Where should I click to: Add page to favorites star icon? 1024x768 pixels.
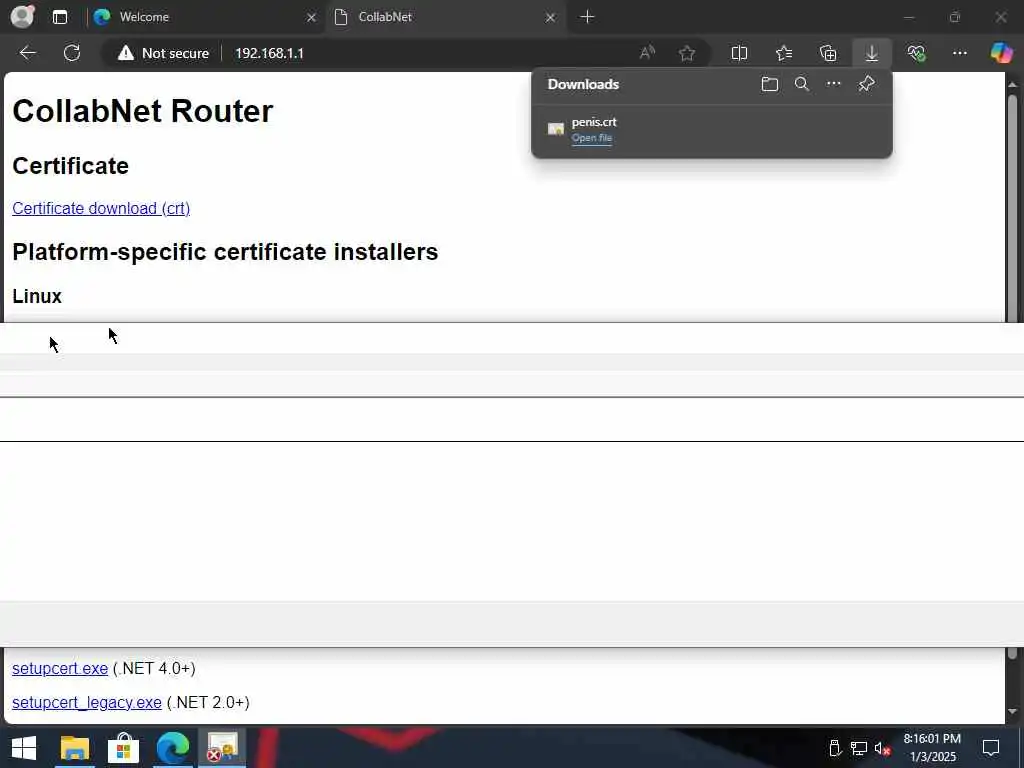[x=686, y=53]
